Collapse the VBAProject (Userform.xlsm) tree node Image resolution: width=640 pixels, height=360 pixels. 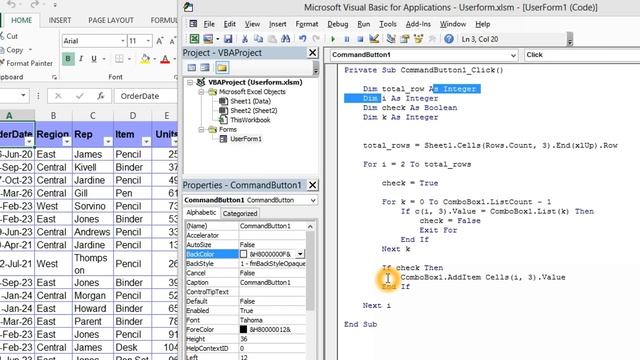click(x=190, y=82)
